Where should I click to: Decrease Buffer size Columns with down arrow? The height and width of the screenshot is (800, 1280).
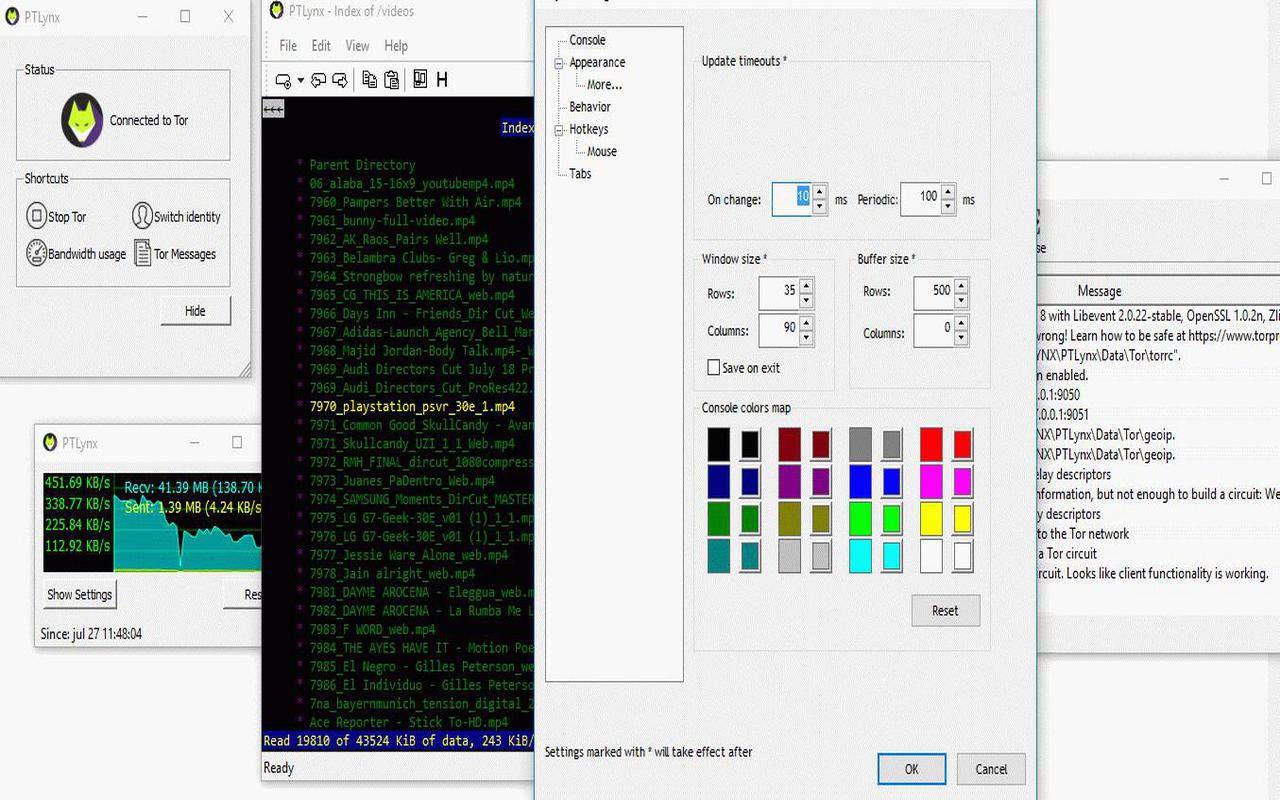point(961,337)
